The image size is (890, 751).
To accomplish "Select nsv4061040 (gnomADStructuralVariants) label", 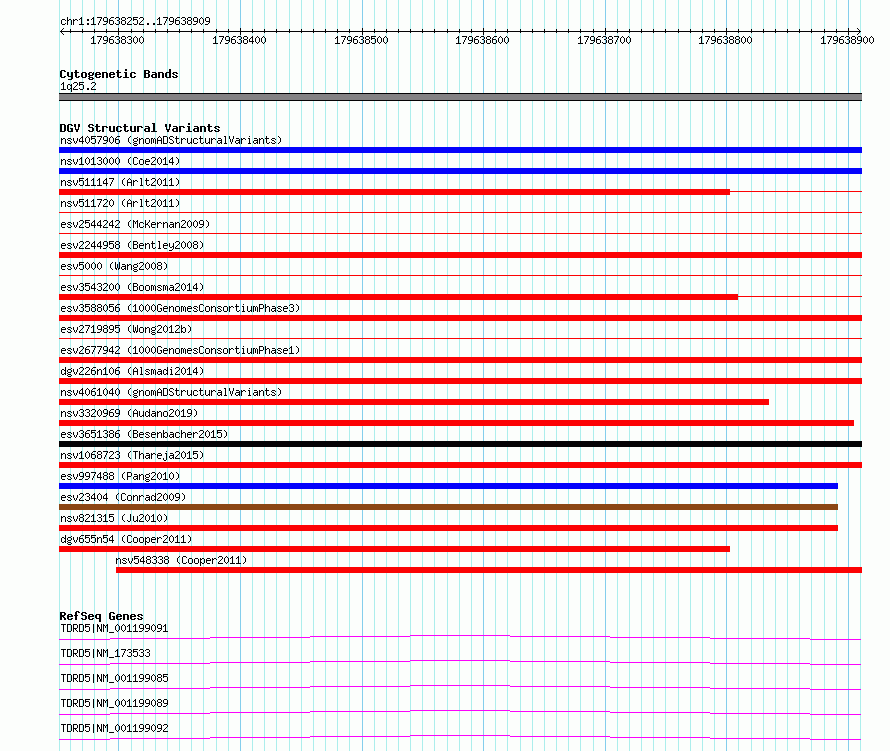I will tap(171, 392).
